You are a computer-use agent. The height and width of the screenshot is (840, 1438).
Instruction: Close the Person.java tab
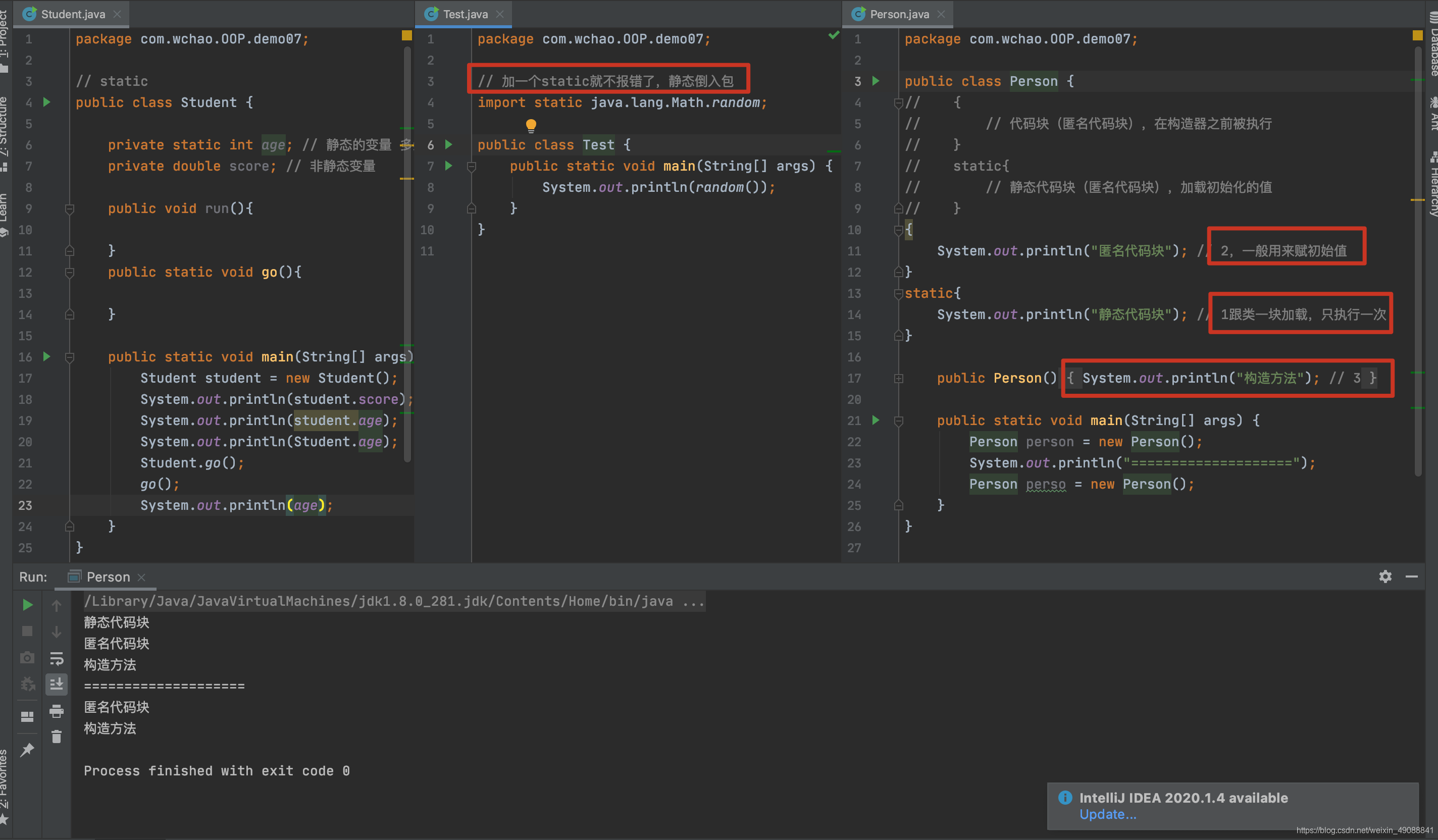(x=941, y=14)
